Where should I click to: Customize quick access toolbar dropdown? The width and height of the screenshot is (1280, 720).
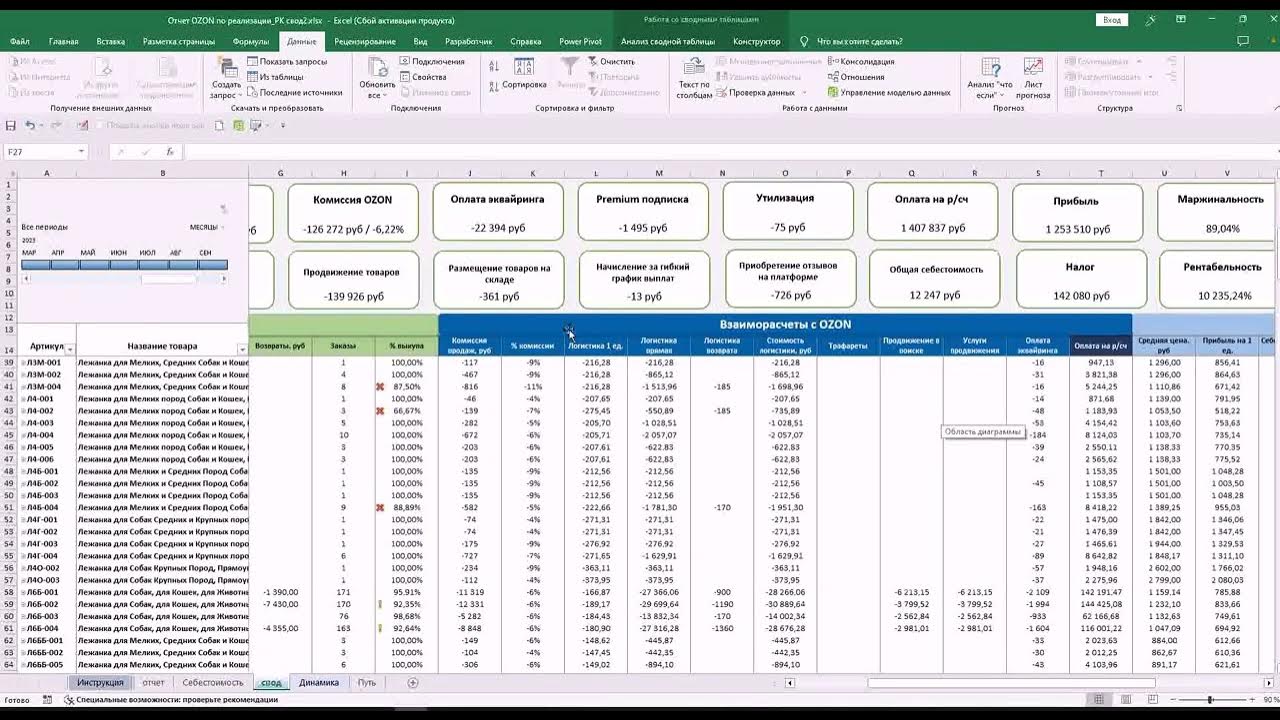[x=282, y=126]
